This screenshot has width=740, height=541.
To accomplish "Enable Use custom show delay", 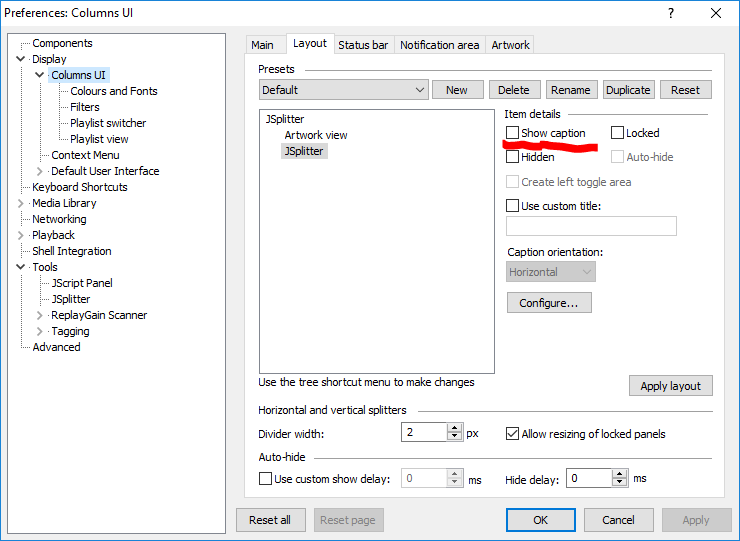I will click(x=266, y=479).
